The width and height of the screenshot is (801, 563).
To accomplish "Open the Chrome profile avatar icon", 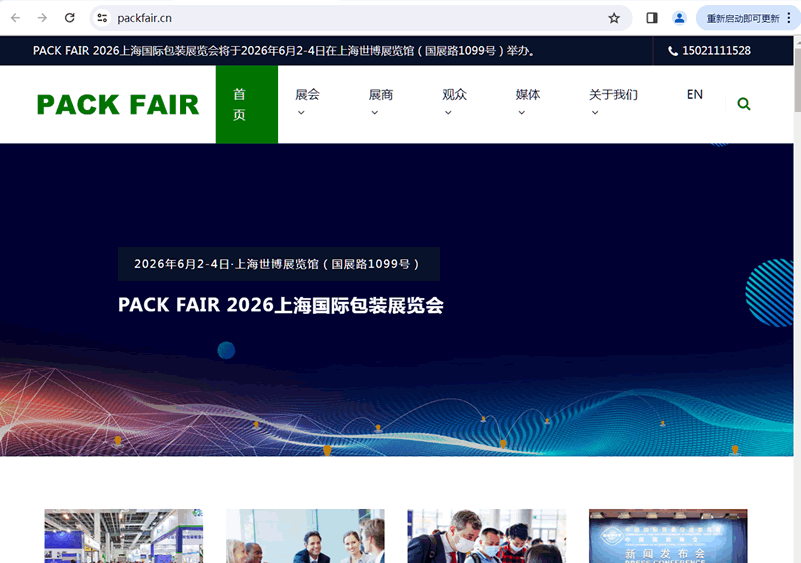I will click(680, 18).
